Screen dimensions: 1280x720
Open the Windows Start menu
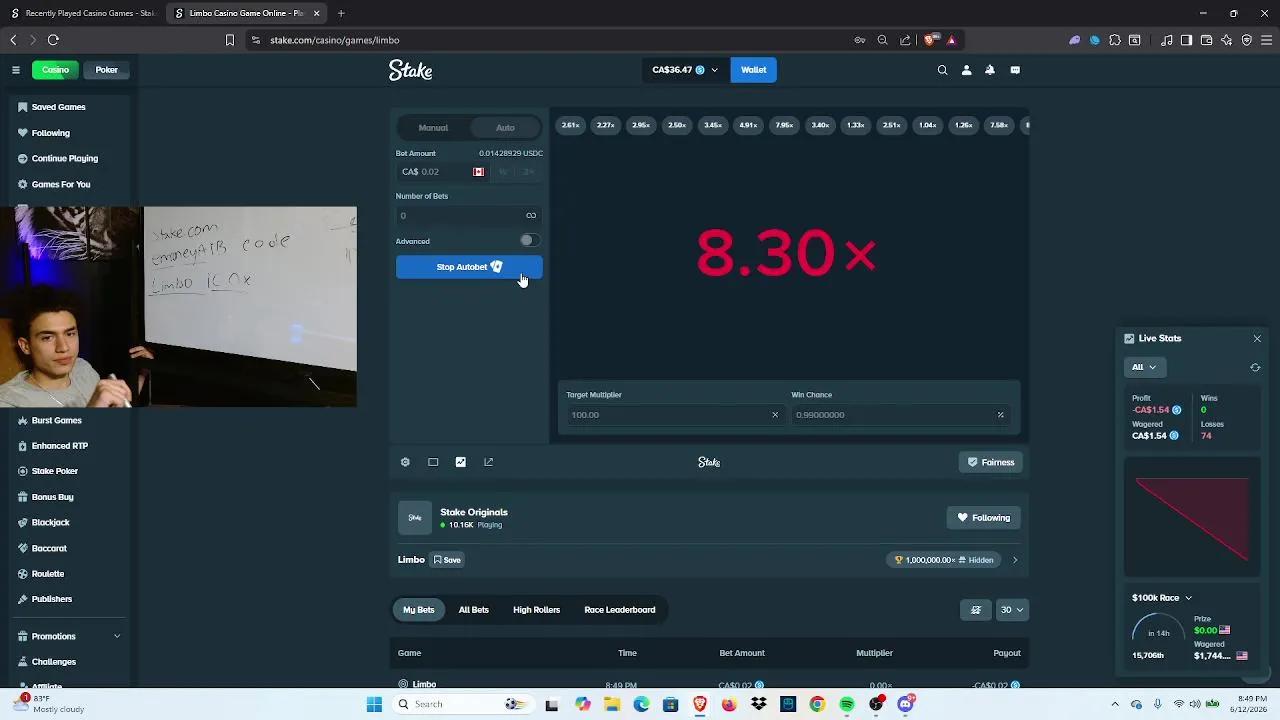tap(374, 704)
